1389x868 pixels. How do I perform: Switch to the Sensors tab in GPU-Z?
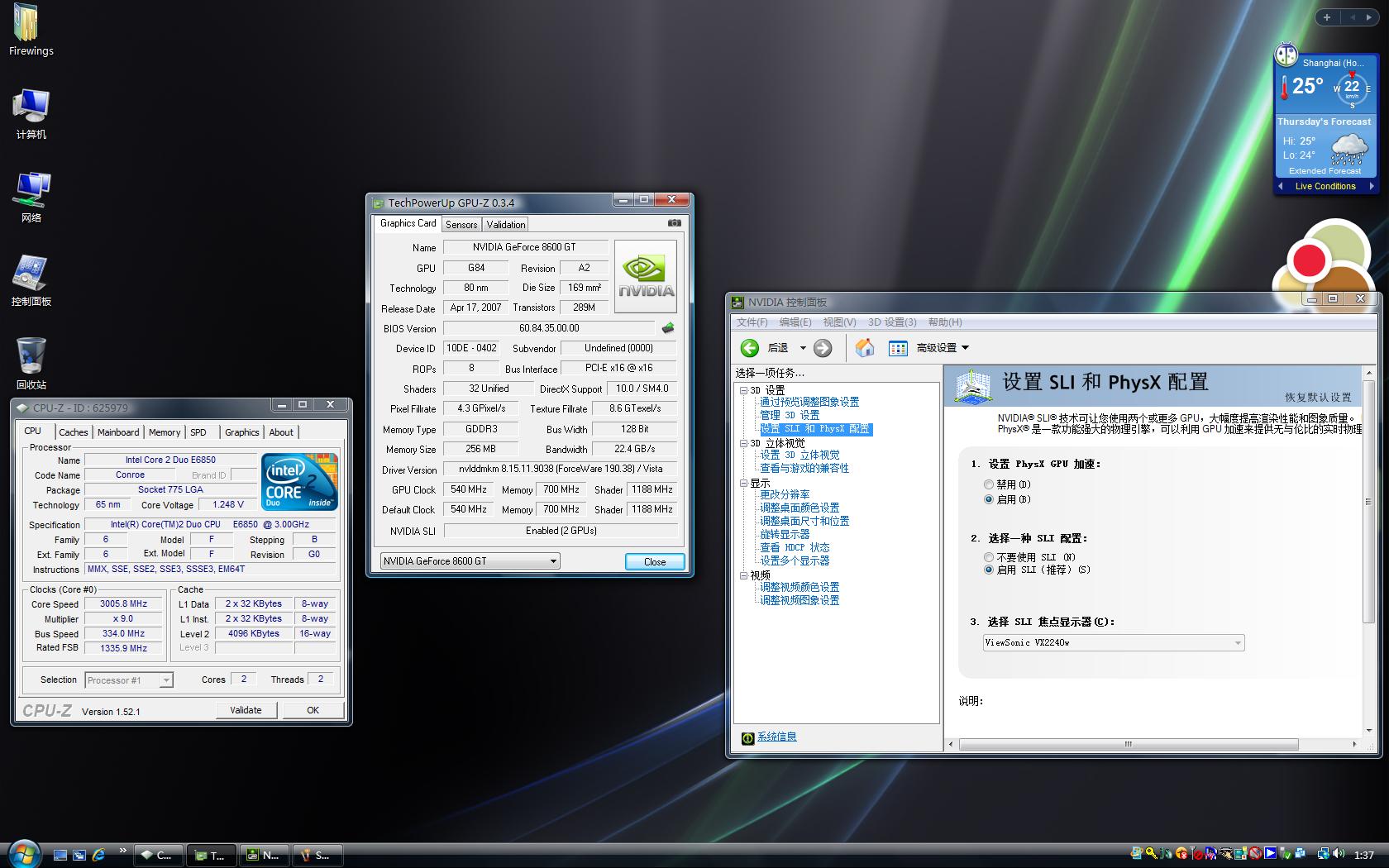[461, 225]
